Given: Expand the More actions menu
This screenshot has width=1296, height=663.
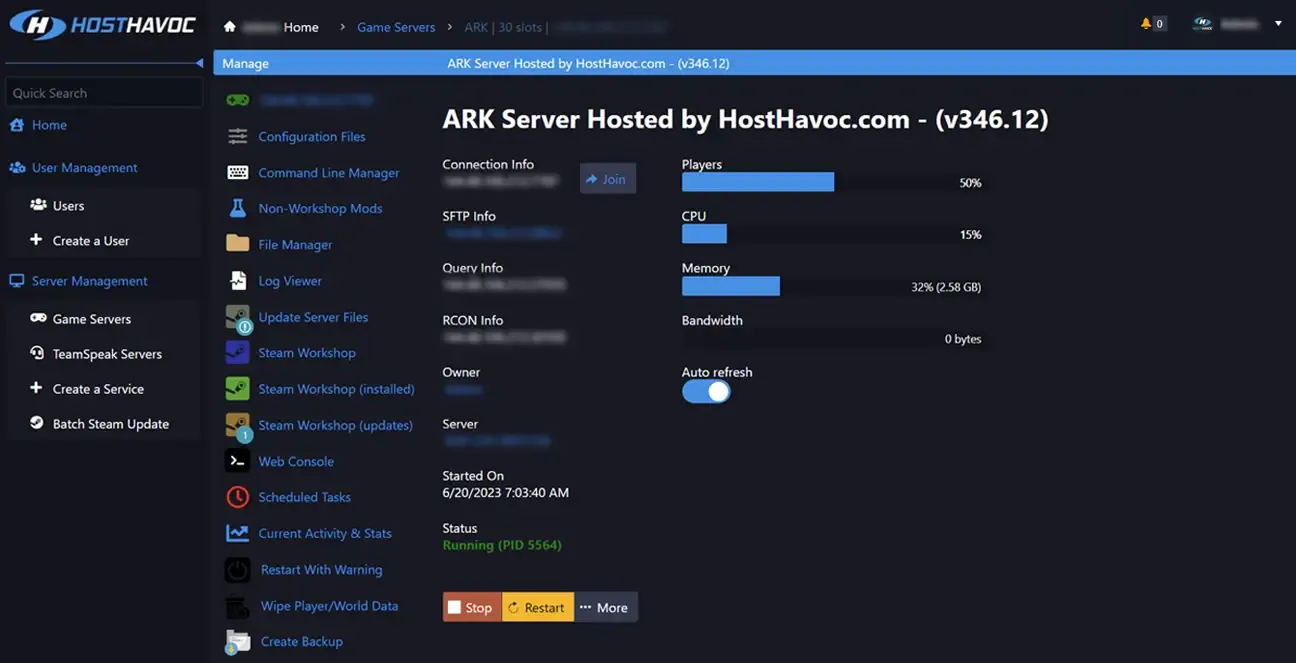Looking at the screenshot, I should pyautogui.click(x=604, y=607).
